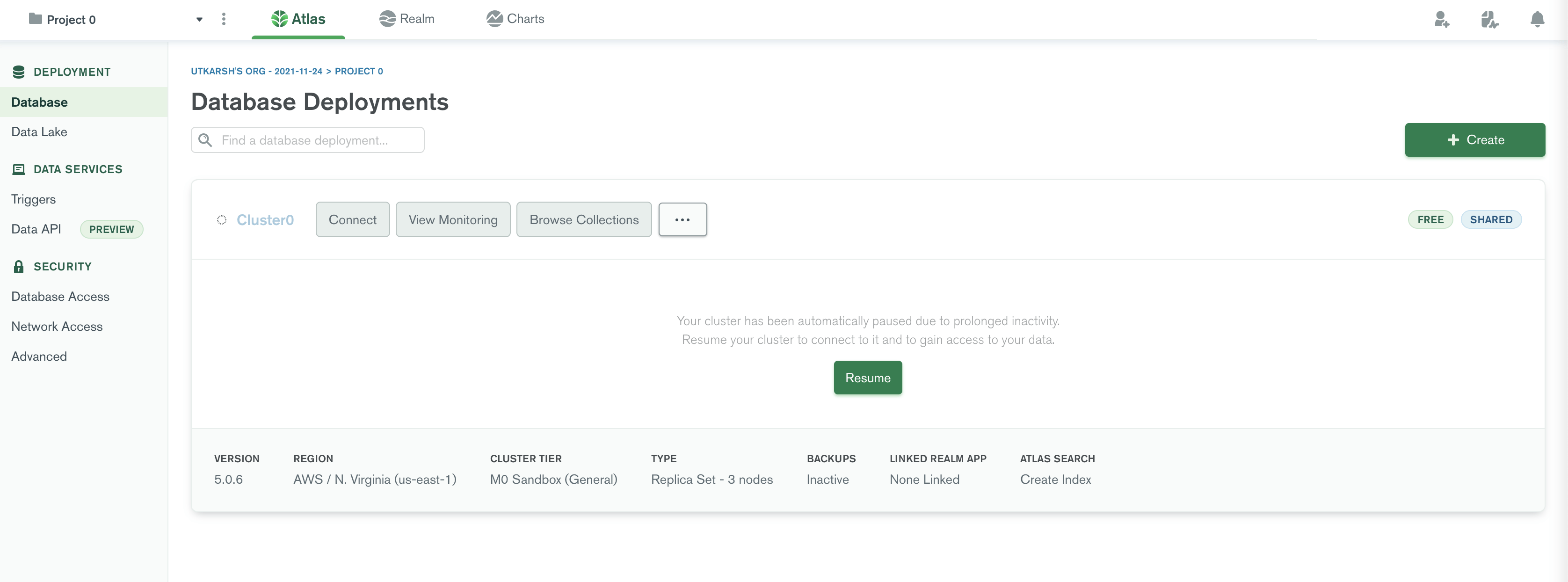This screenshot has width=1568, height=582.
Task: Click the search magnifier icon
Action: pyautogui.click(x=206, y=140)
